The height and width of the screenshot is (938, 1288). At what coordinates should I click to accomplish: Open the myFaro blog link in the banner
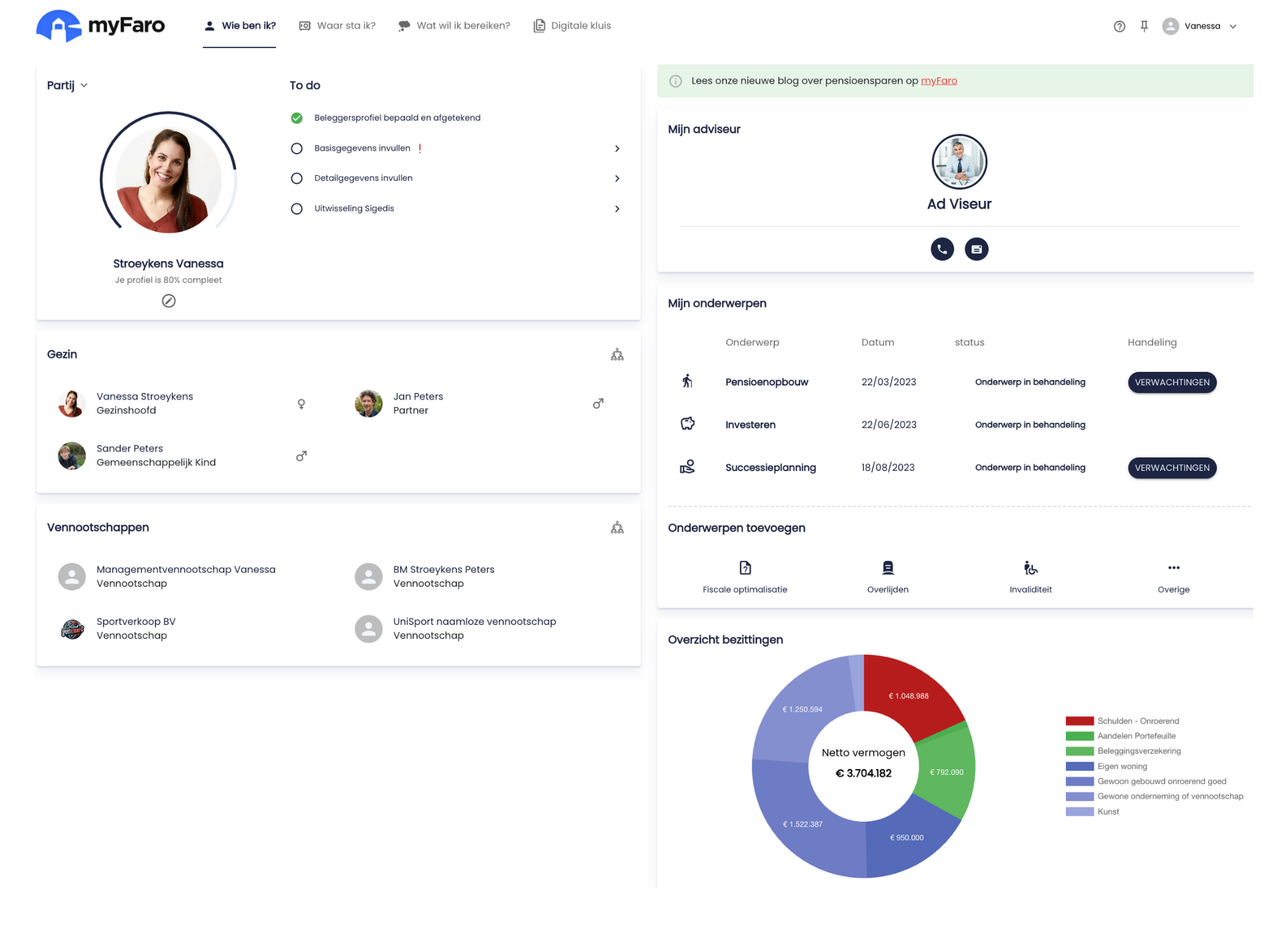click(x=939, y=81)
